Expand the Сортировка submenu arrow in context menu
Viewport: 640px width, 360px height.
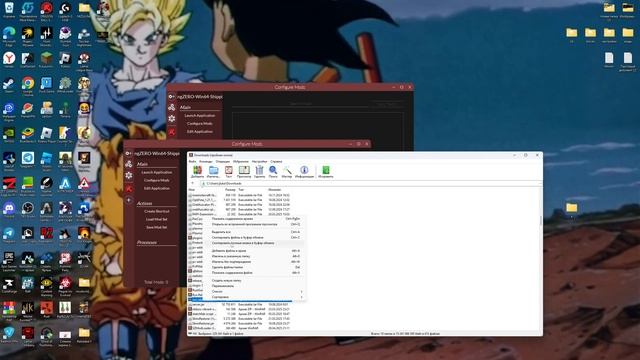(x=301, y=297)
